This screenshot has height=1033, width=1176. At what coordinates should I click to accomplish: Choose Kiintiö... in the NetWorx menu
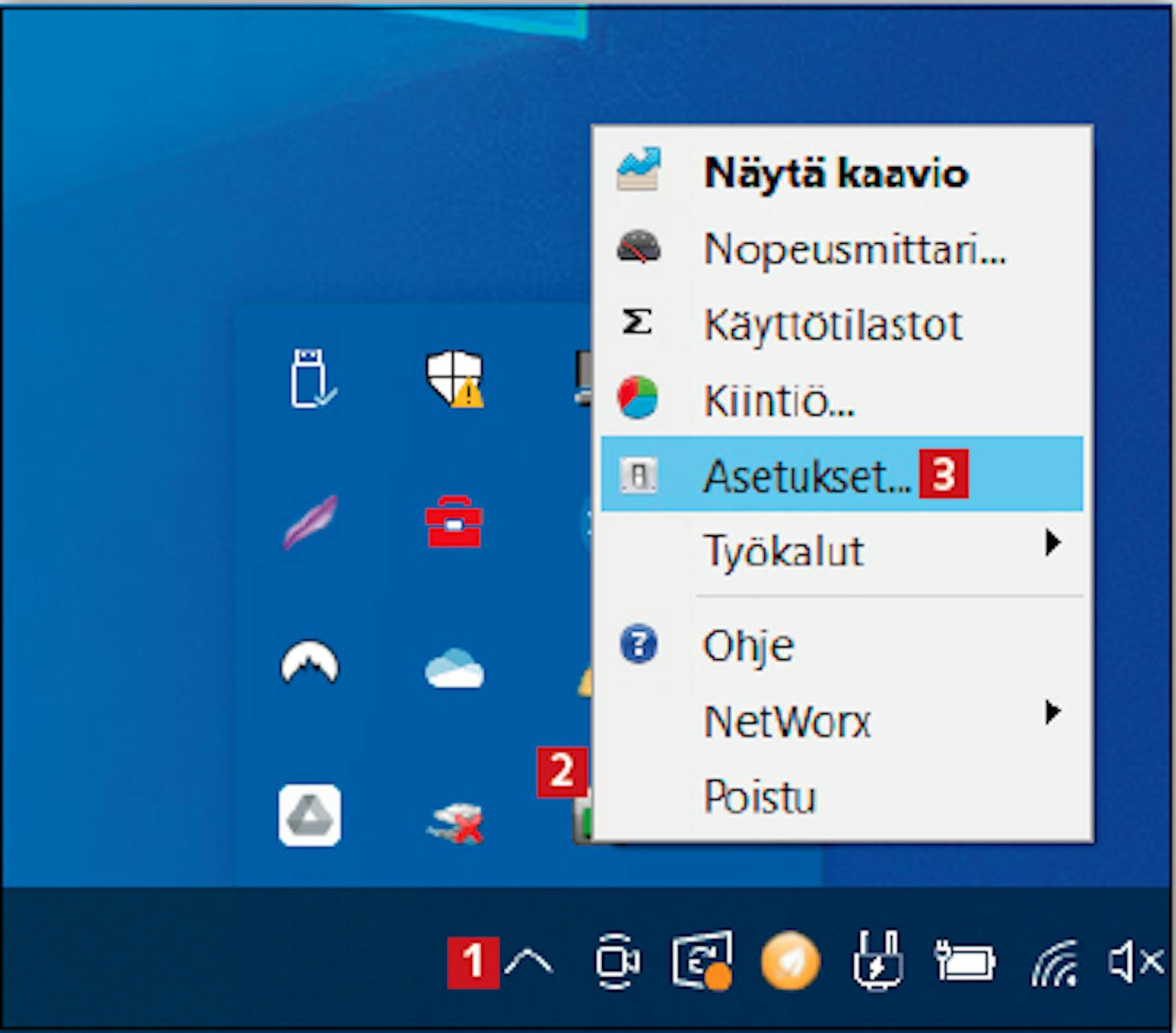click(x=842, y=400)
